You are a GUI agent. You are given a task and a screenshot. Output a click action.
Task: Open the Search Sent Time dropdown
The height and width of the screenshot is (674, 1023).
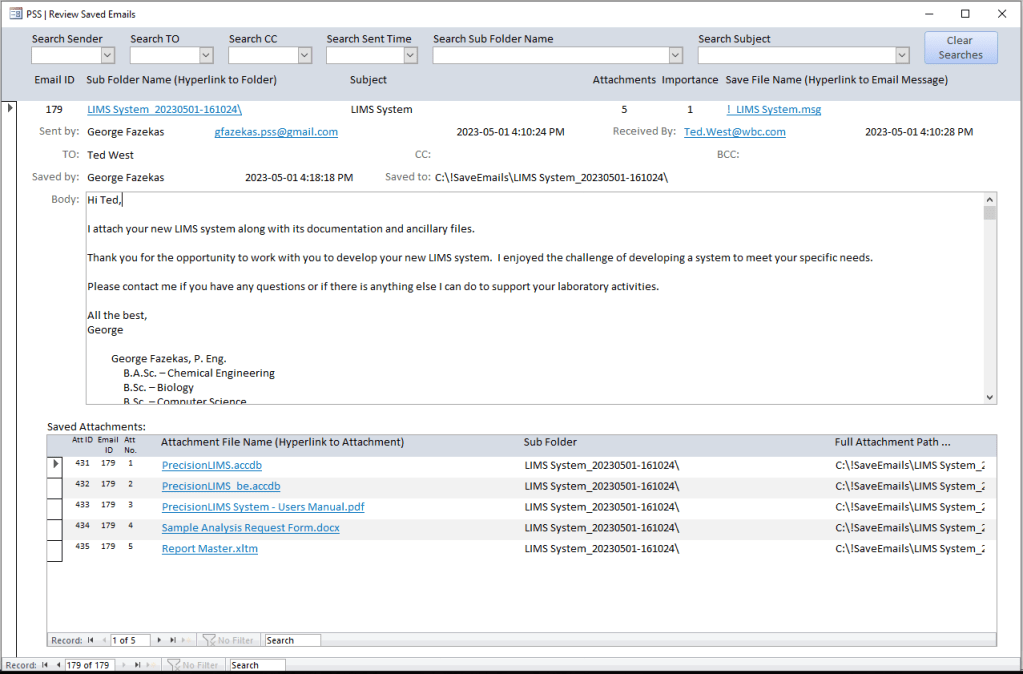[410, 54]
